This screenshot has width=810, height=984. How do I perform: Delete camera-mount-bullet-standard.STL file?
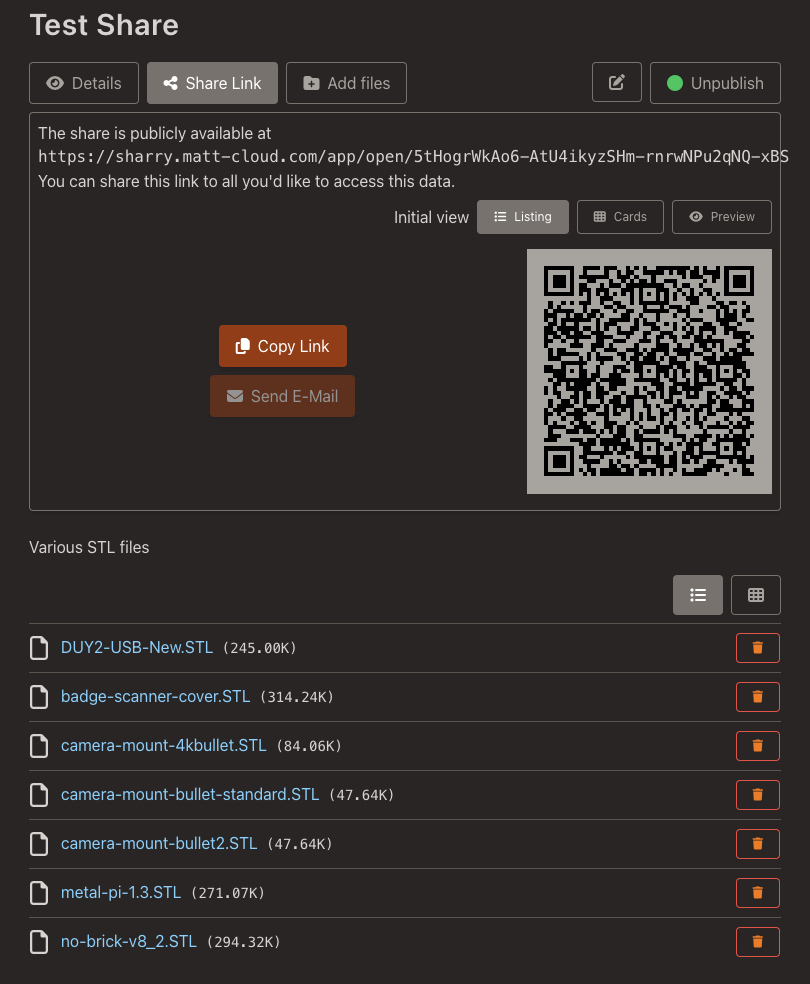pyautogui.click(x=757, y=795)
